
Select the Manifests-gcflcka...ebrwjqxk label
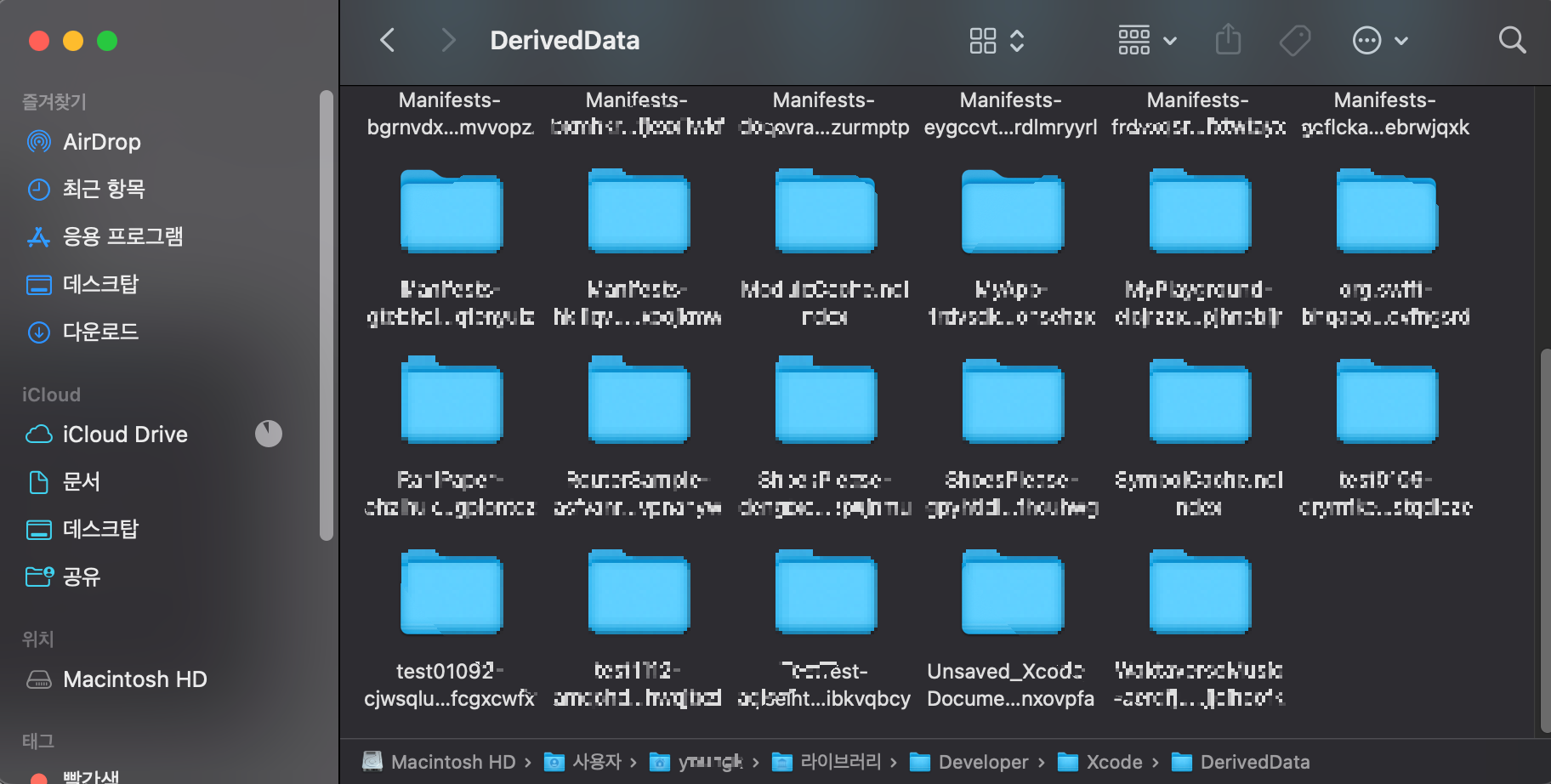(x=1385, y=113)
